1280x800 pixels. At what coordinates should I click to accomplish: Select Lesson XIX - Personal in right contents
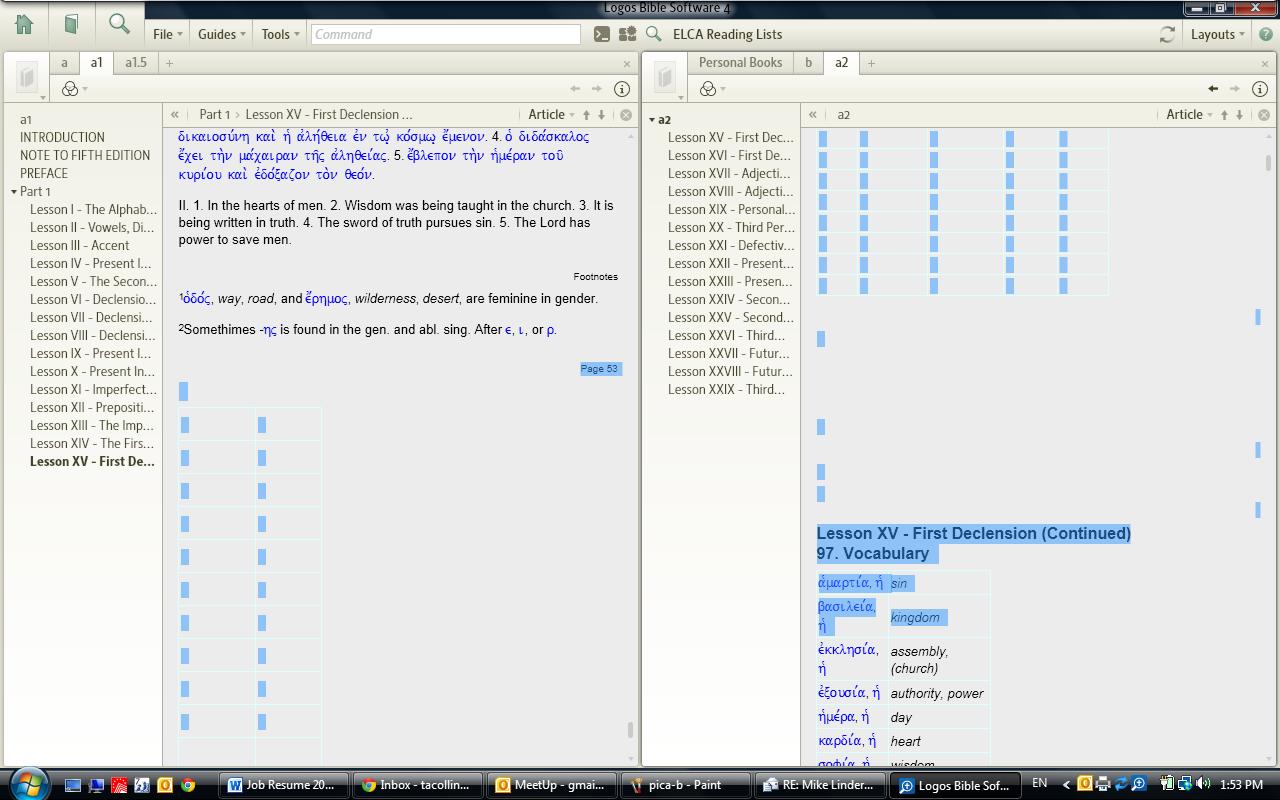(x=732, y=210)
